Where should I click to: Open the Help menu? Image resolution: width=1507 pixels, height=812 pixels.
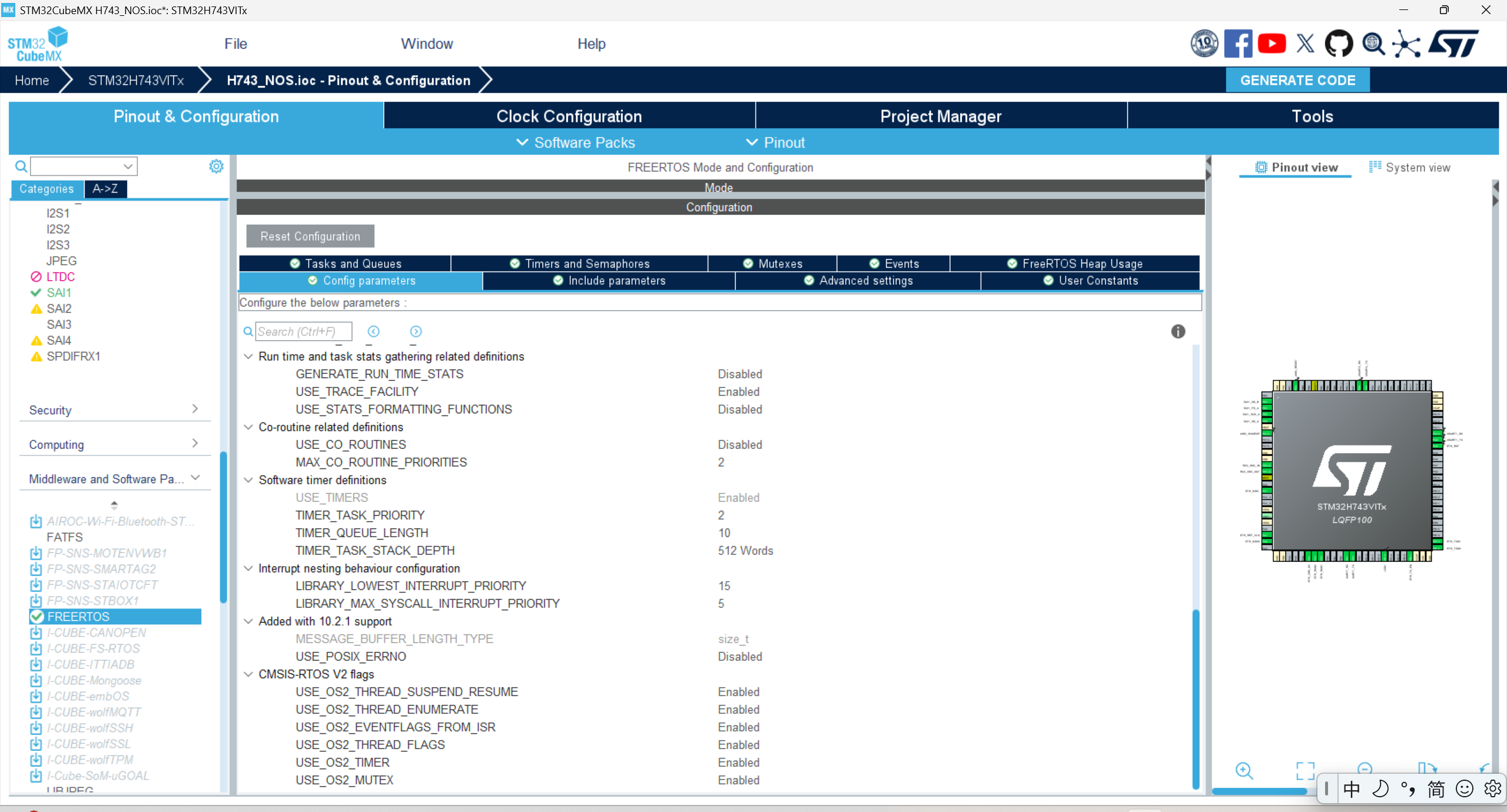(x=591, y=44)
